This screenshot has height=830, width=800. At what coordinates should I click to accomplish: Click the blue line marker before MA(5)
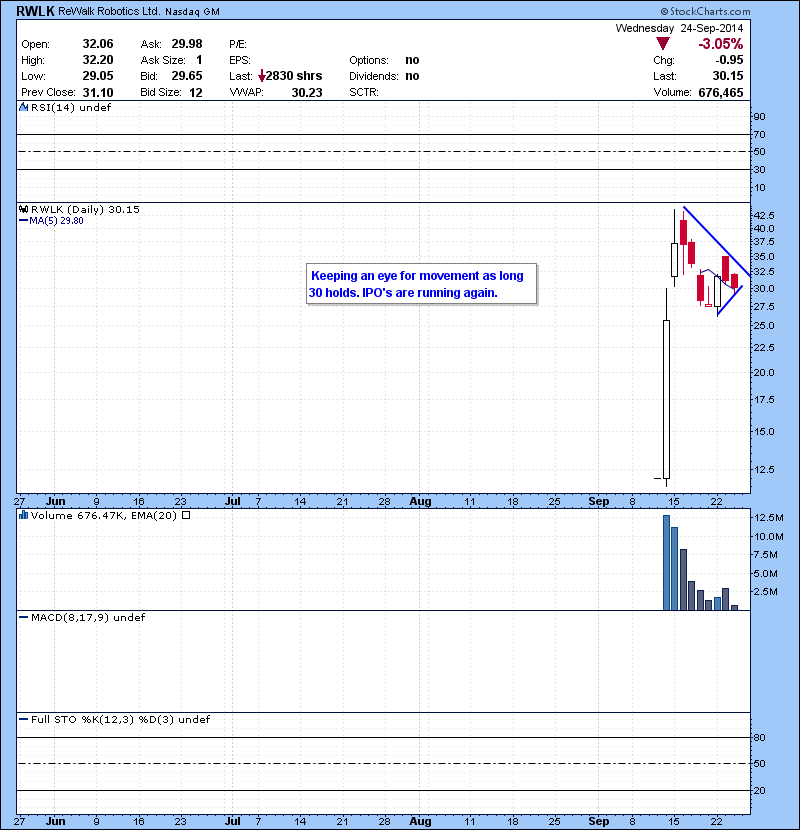(23, 221)
